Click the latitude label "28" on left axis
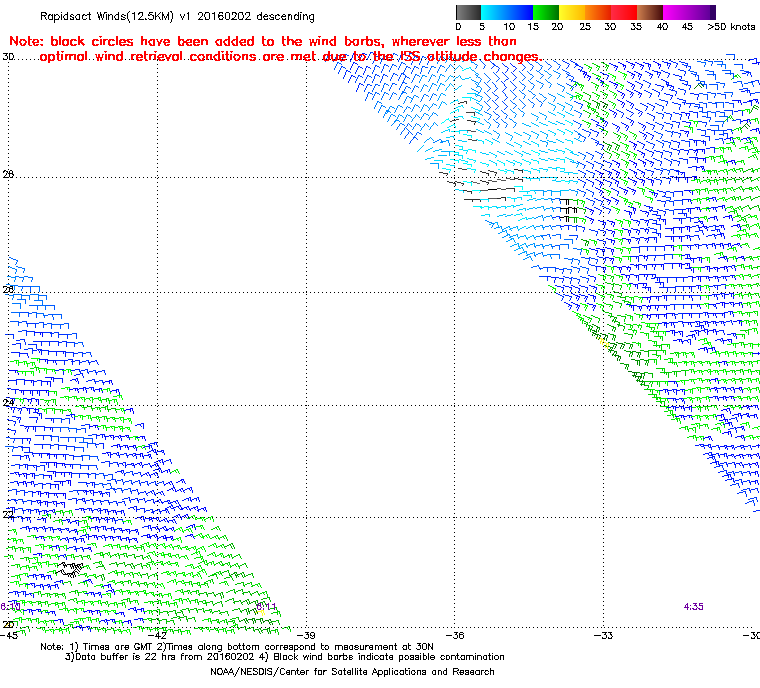This screenshot has height=688, width=760. pos(8,174)
